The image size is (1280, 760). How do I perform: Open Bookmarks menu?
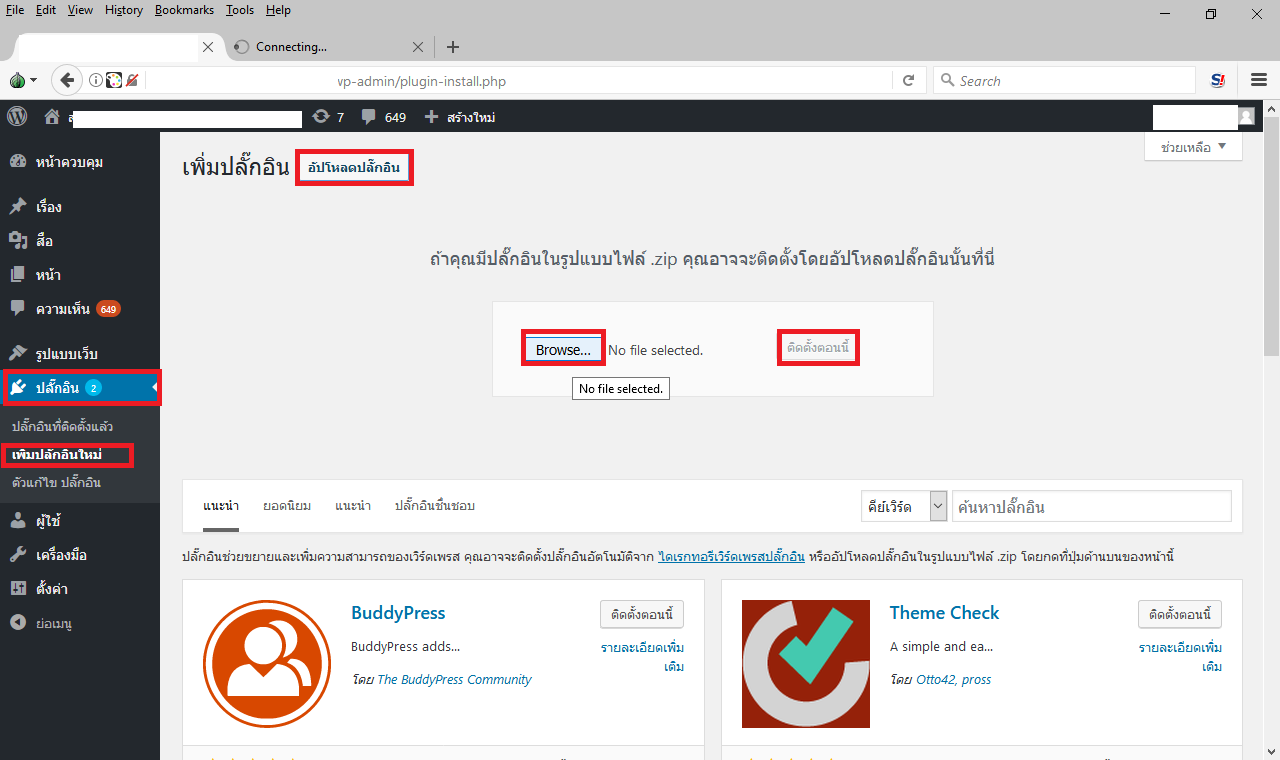[184, 10]
